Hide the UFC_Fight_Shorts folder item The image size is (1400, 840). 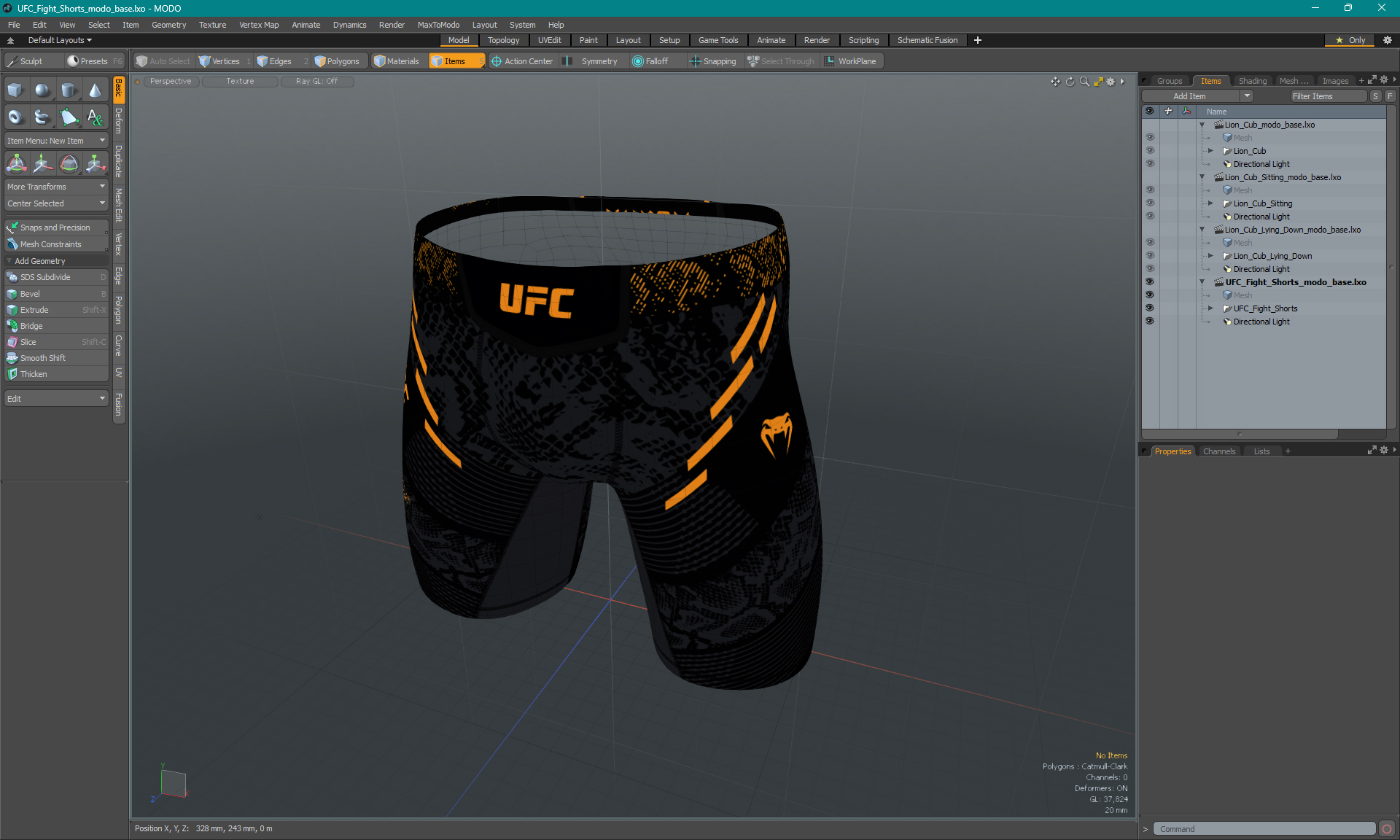click(1150, 308)
